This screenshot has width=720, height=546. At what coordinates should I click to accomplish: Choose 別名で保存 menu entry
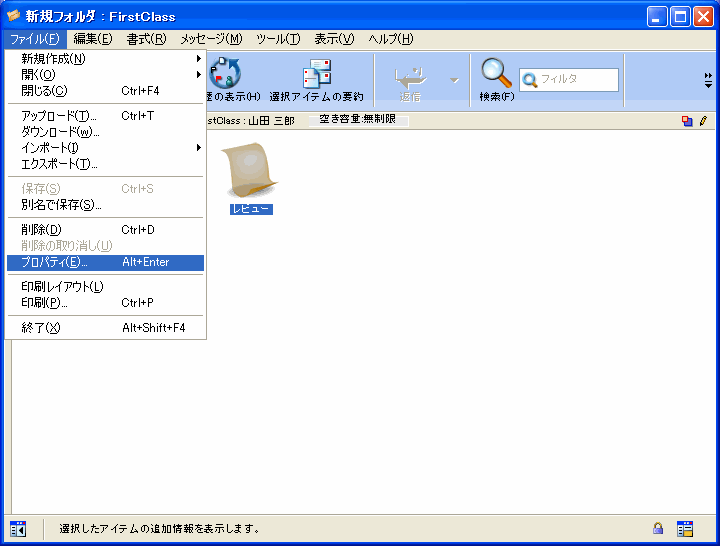[x=61, y=205]
